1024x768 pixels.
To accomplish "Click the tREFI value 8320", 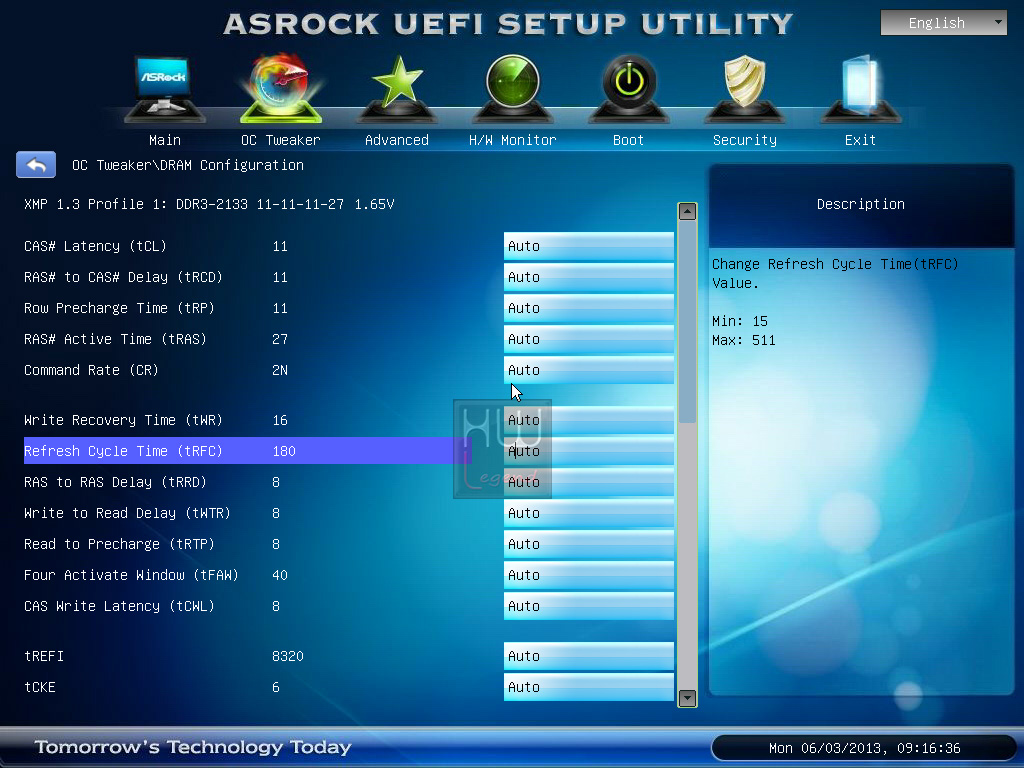I will pos(288,656).
